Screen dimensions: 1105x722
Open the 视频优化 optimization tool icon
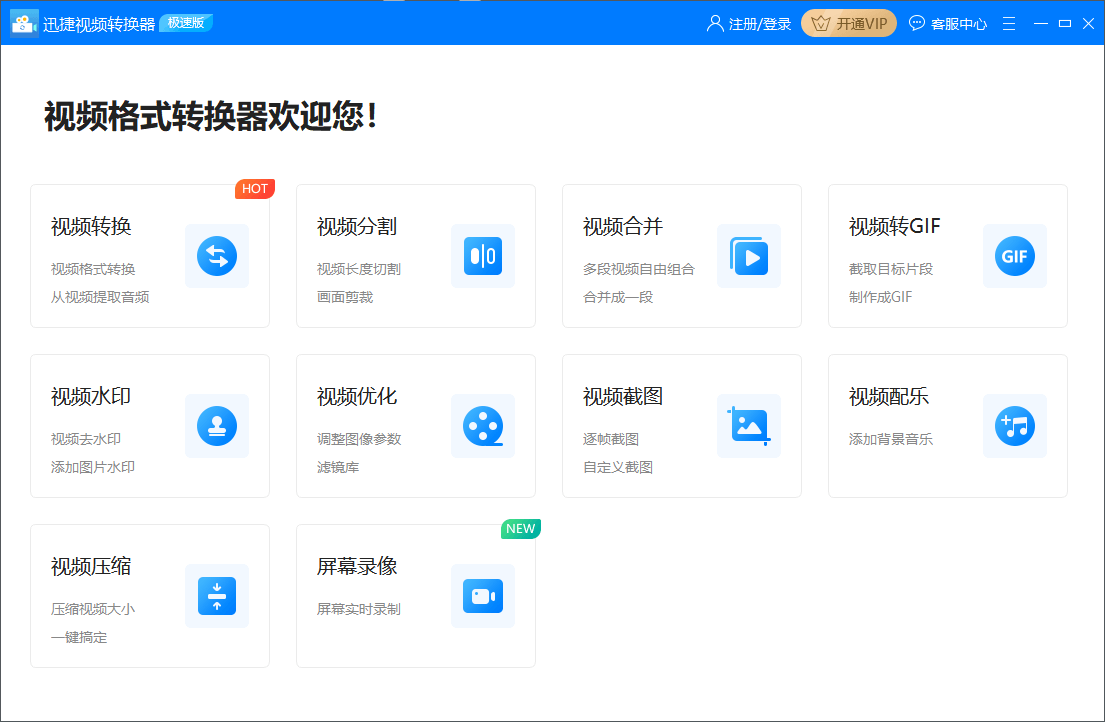click(x=483, y=426)
